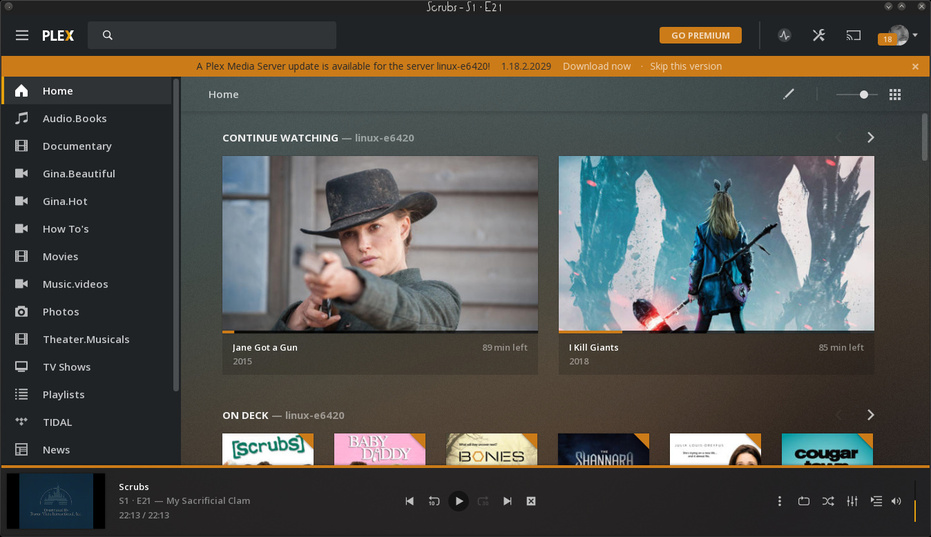Open Bones poster in On Deck
This screenshot has height=537, width=931.
(492, 449)
